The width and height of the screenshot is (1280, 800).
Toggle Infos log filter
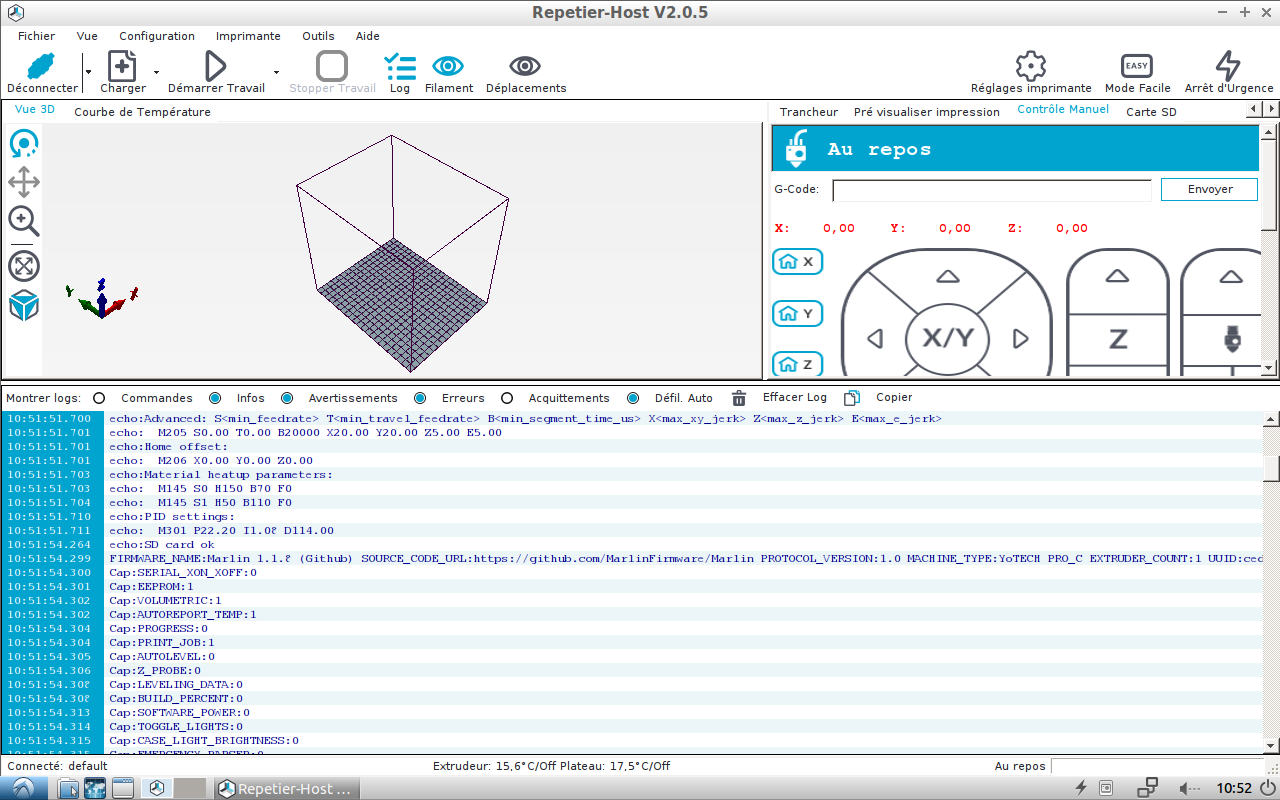click(x=215, y=398)
